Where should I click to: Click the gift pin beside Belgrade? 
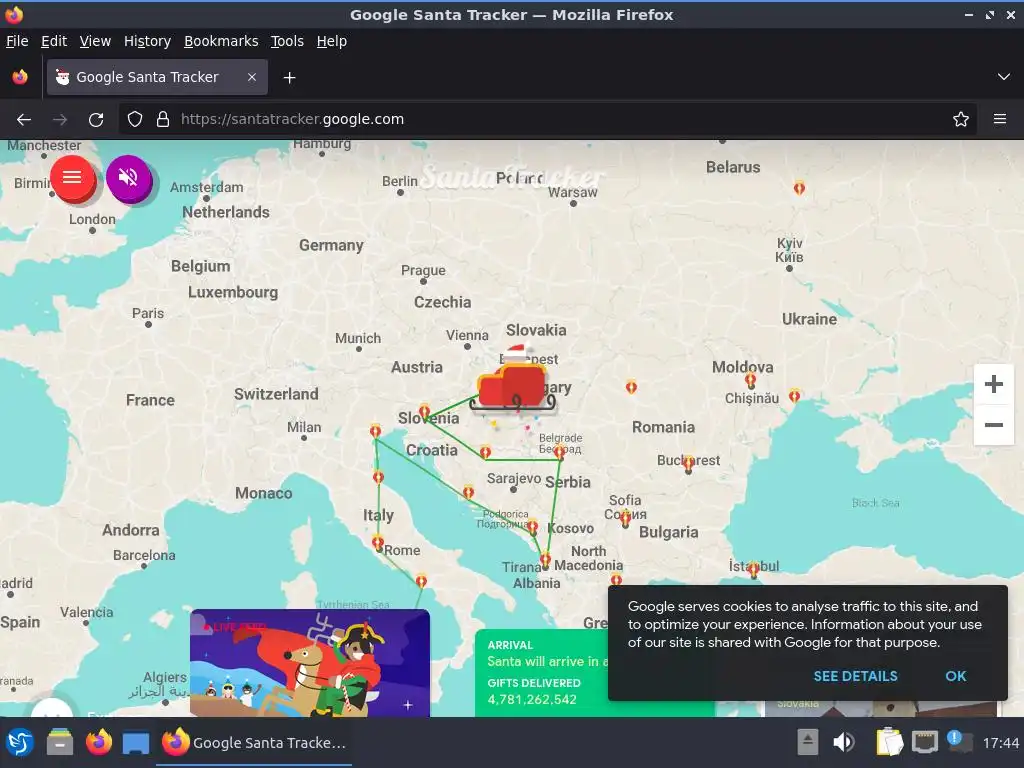(560, 452)
